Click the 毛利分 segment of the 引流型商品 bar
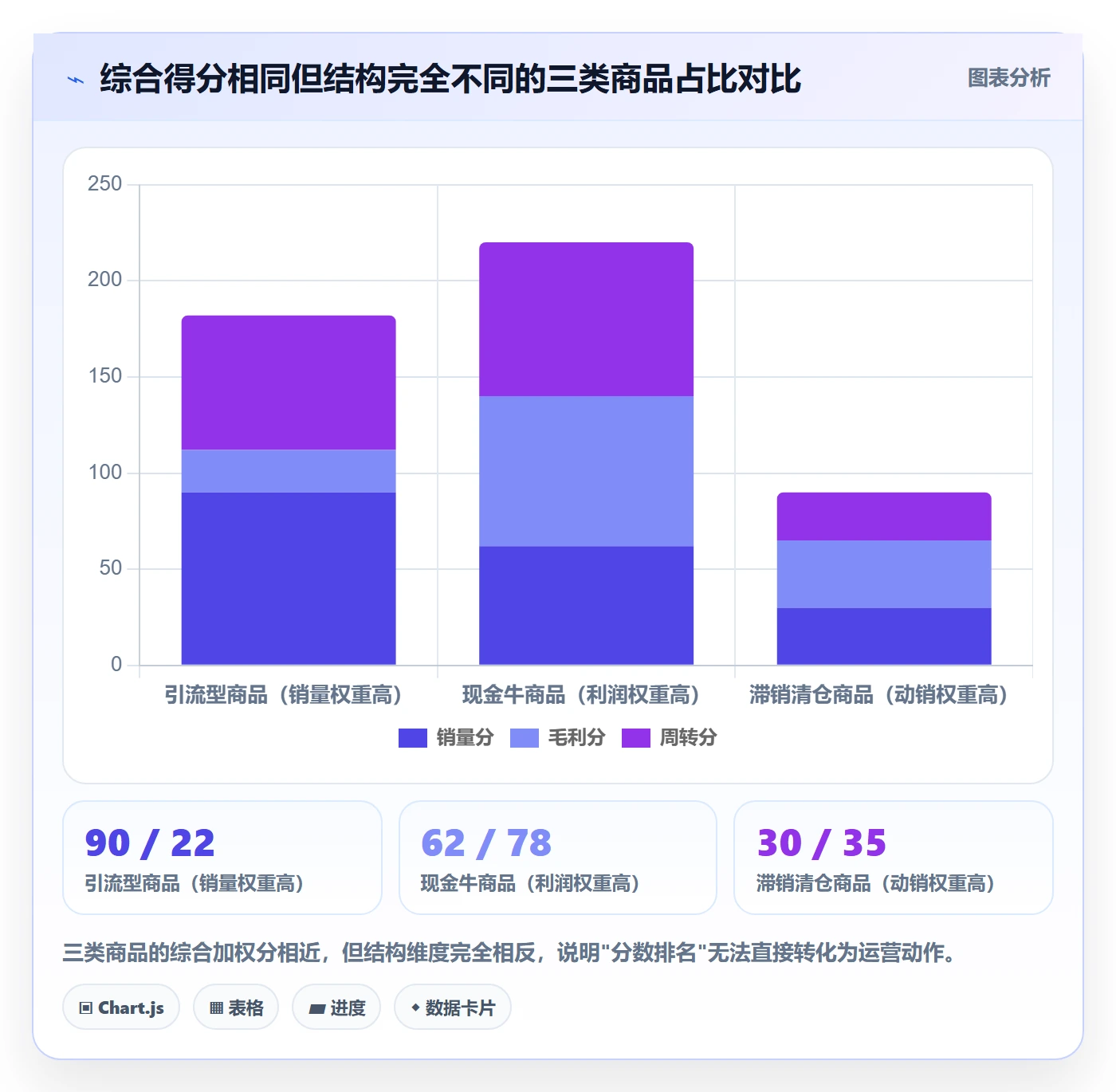The image size is (1116, 1092). (x=289, y=471)
